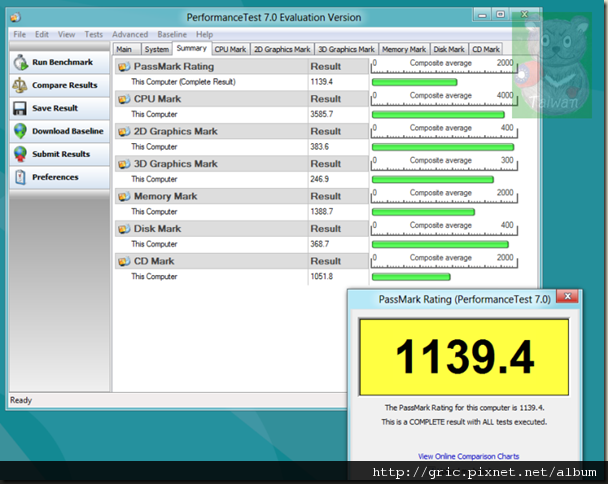Click the Preferences button label
Viewport: 608px width, 484px height.
click(x=55, y=177)
